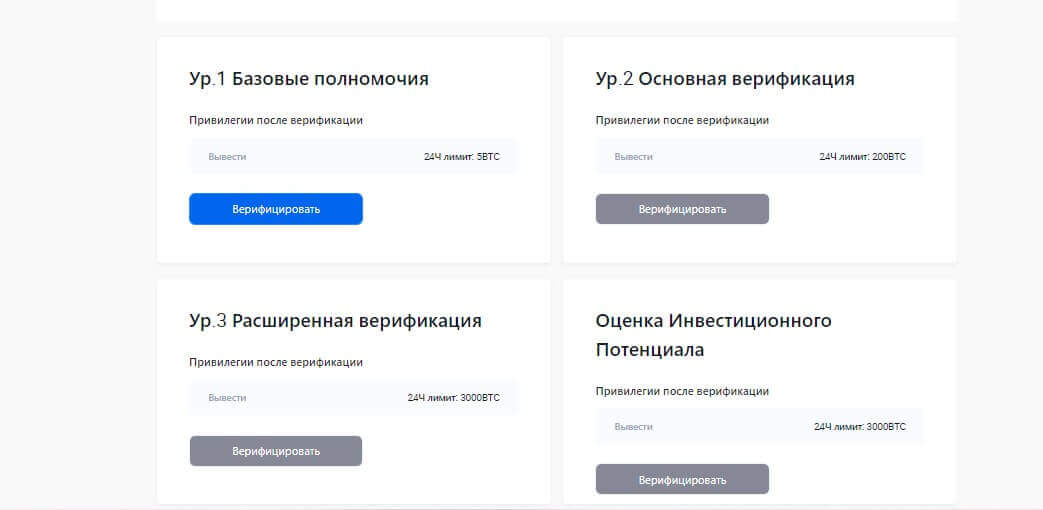Image resolution: width=1043 pixels, height=510 pixels.
Task: Click Вывести in the Ур.2 card
Action: pyautogui.click(x=633, y=157)
